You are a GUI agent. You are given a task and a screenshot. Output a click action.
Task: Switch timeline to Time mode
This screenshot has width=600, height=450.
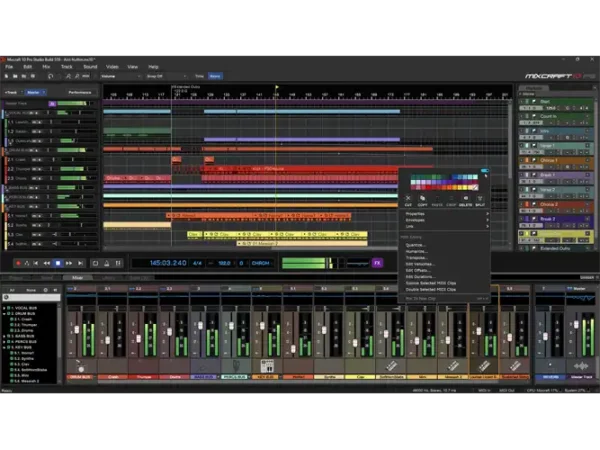[199, 77]
